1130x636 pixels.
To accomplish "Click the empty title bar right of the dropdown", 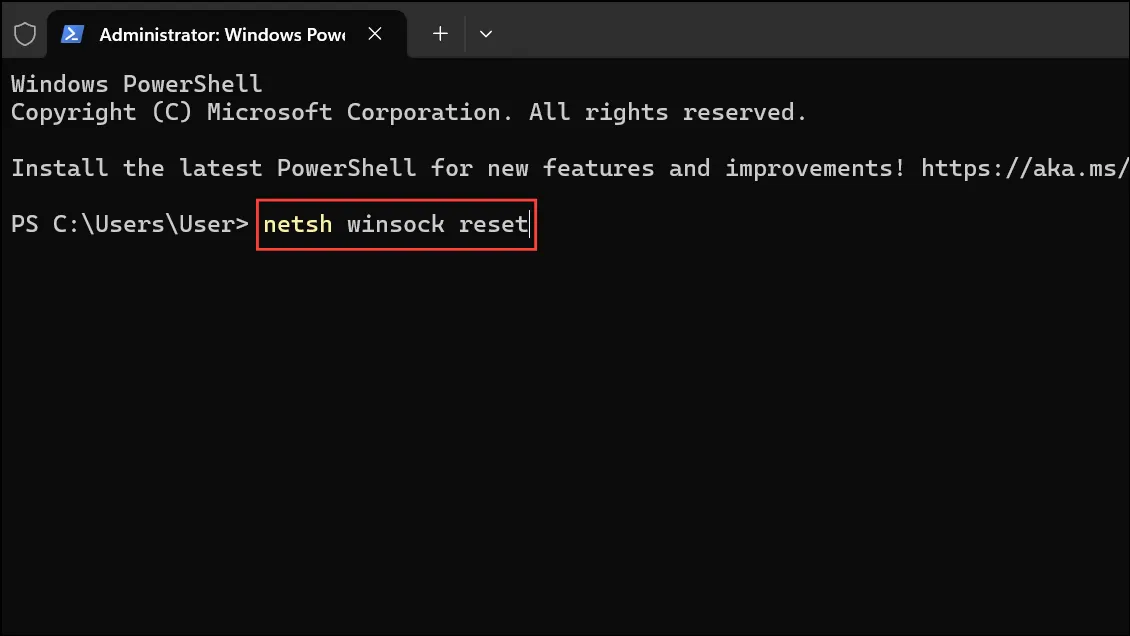I will (x=814, y=29).
